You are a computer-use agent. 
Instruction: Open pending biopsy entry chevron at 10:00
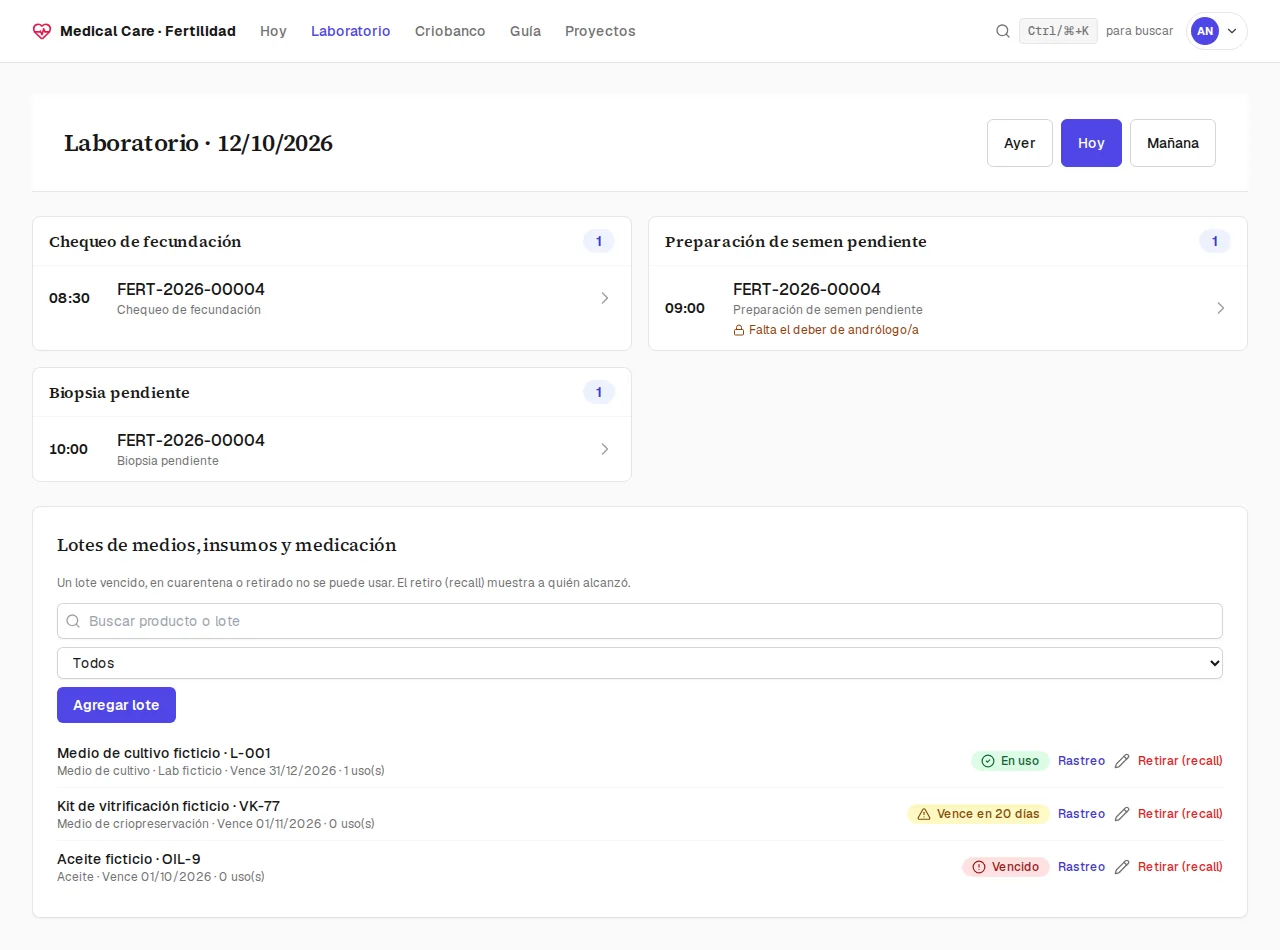tap(604, 449)
